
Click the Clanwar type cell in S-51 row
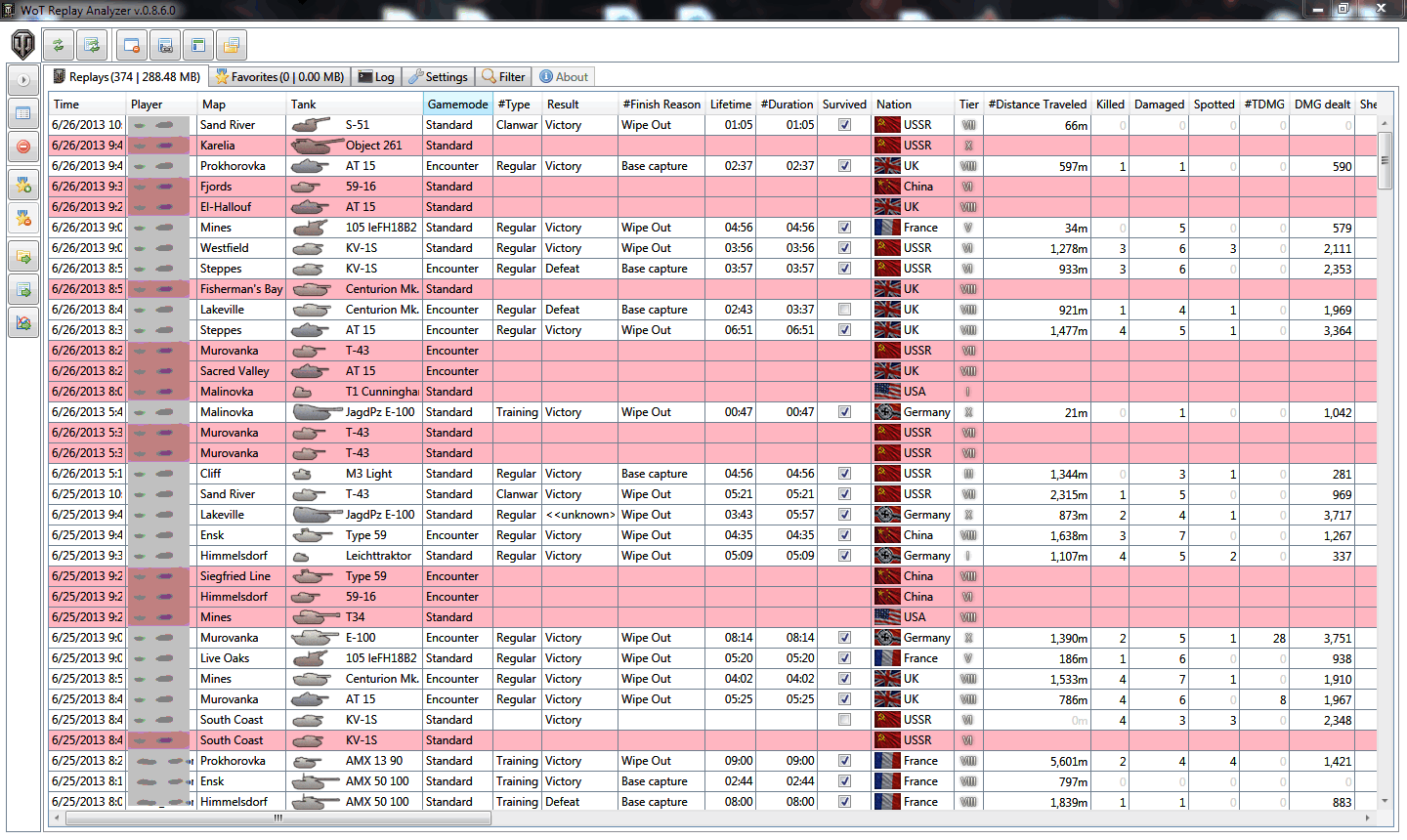[517, 125]
